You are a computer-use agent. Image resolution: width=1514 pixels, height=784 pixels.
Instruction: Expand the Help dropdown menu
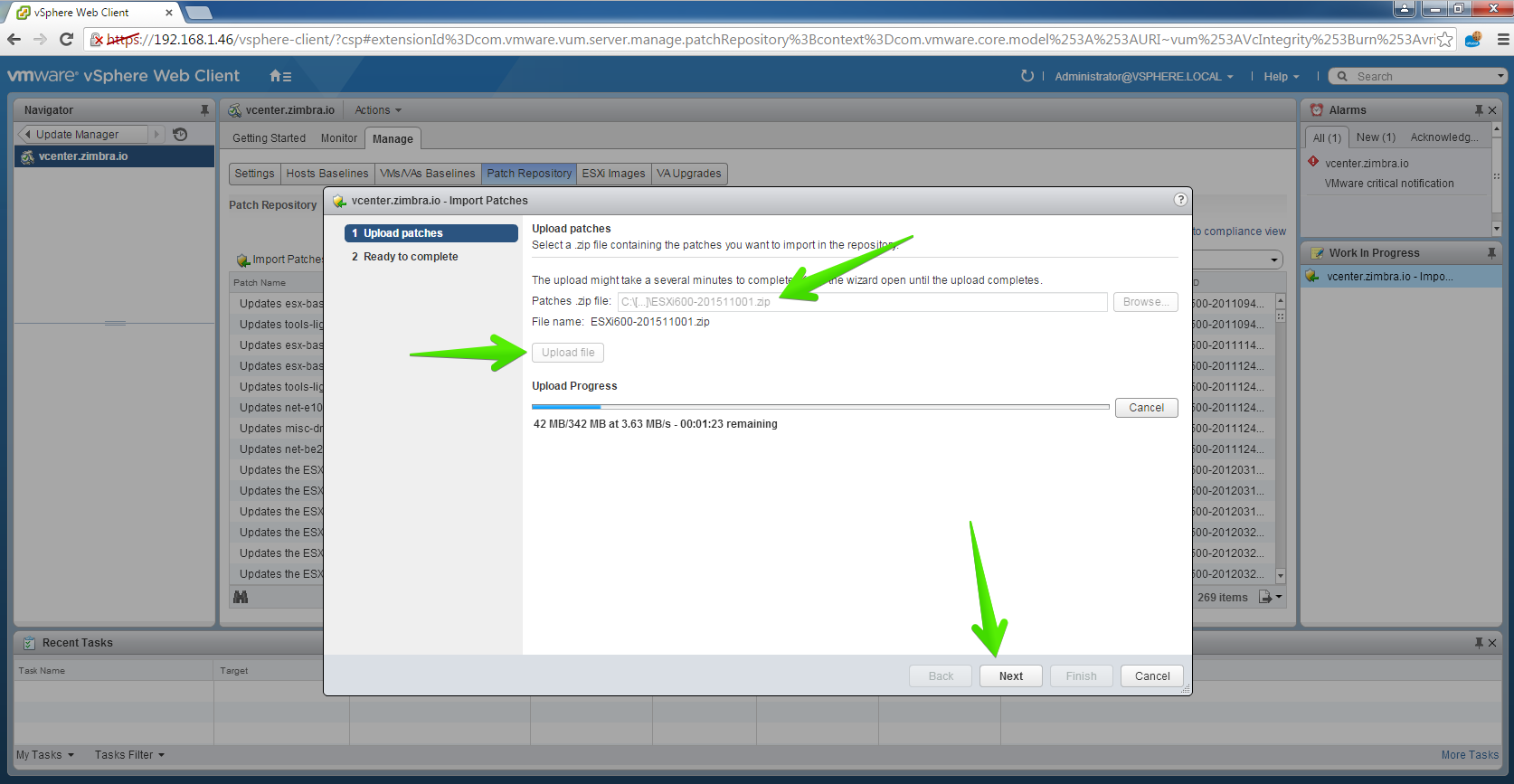(1282, 77)
